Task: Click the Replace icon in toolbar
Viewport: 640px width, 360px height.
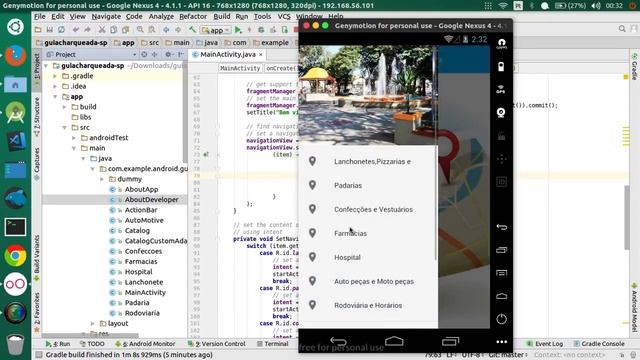Action: pyautogui.click(x=152, y=30)
